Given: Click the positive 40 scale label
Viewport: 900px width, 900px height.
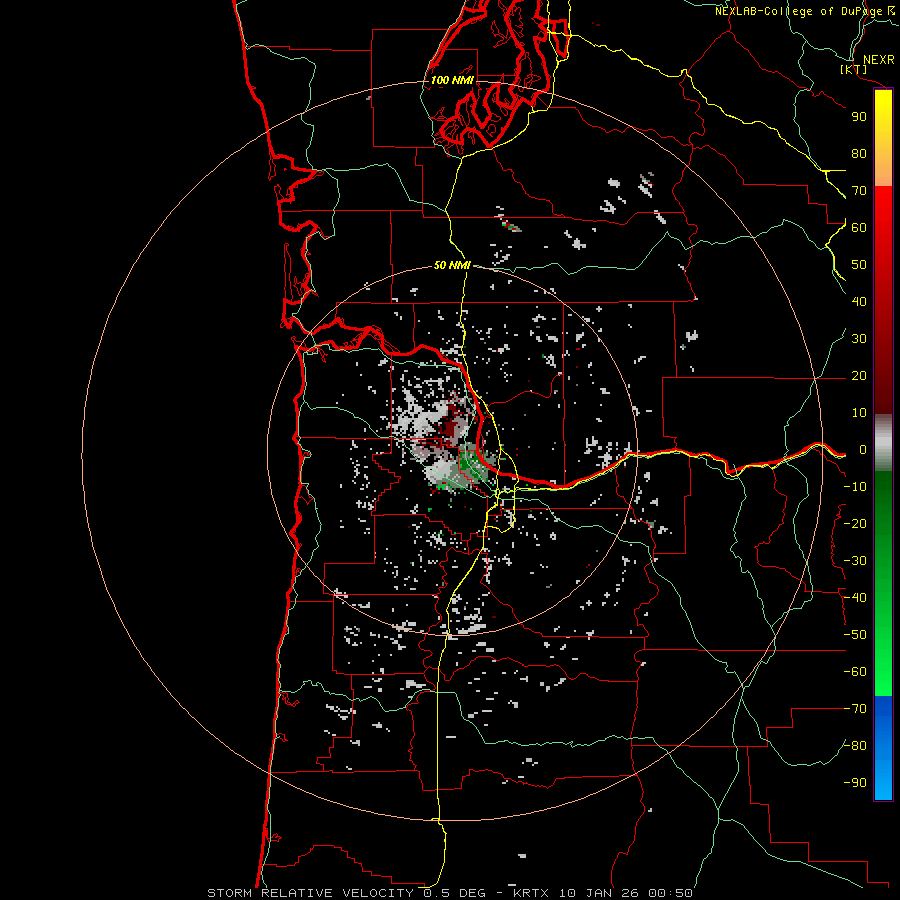Looking at the screenshot, I should (859, 301).
